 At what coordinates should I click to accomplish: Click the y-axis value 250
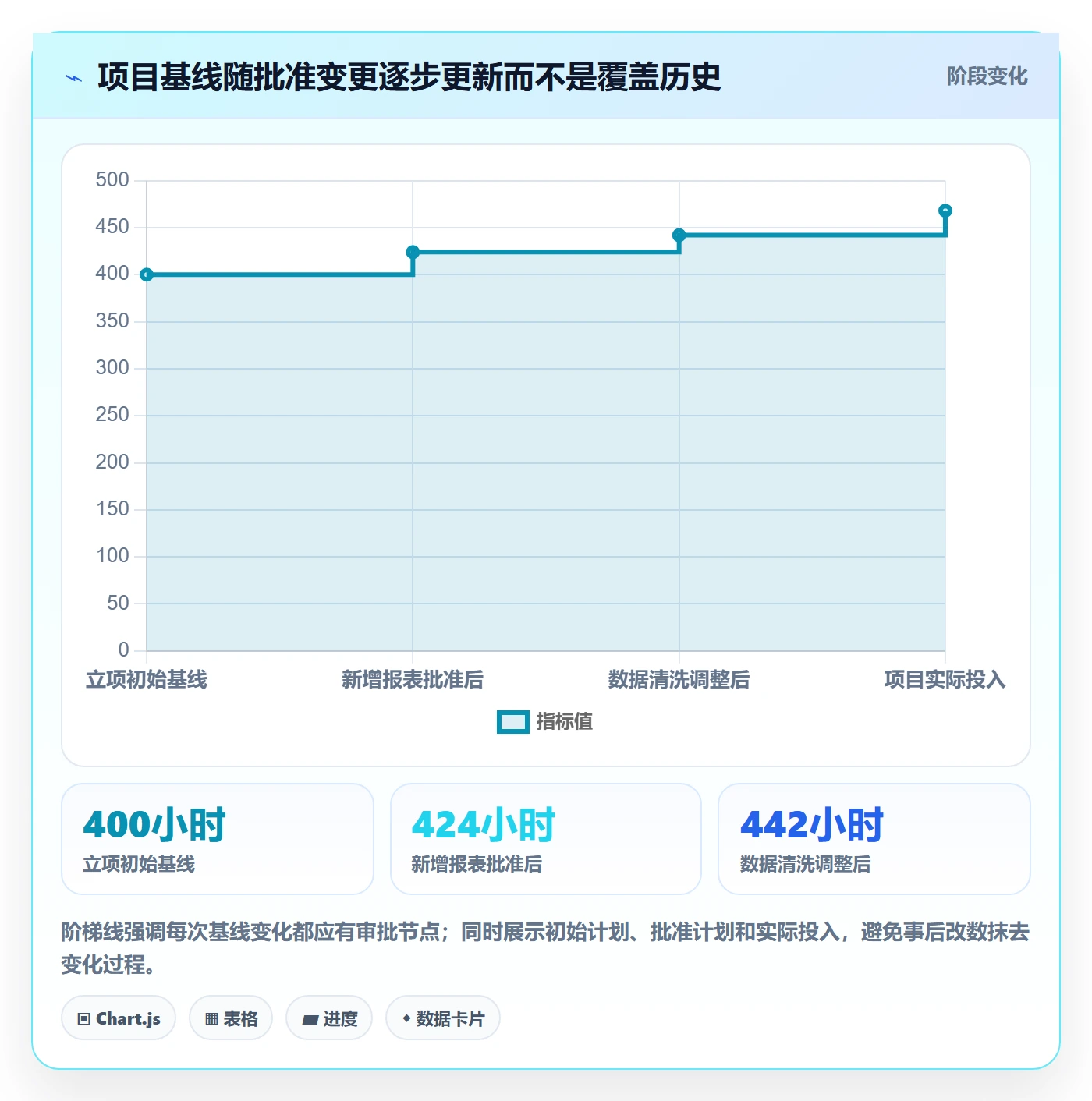pos(112,415)
